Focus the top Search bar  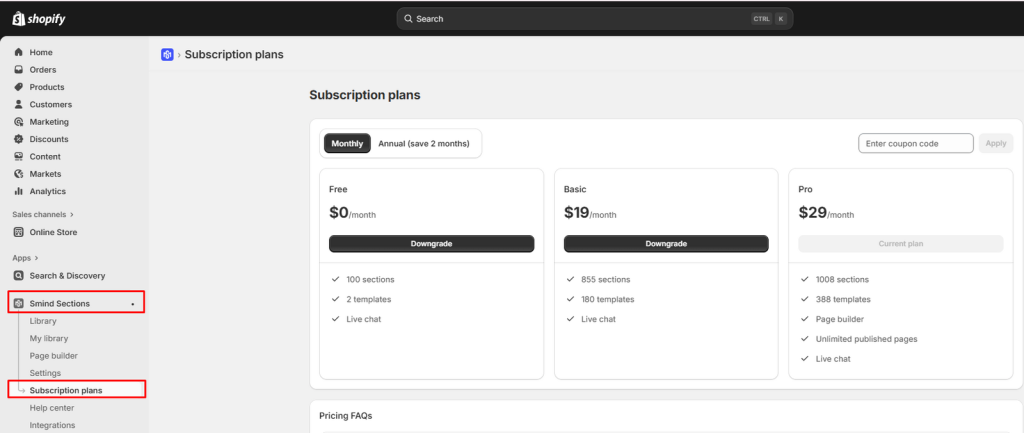(x=595, y=19)
